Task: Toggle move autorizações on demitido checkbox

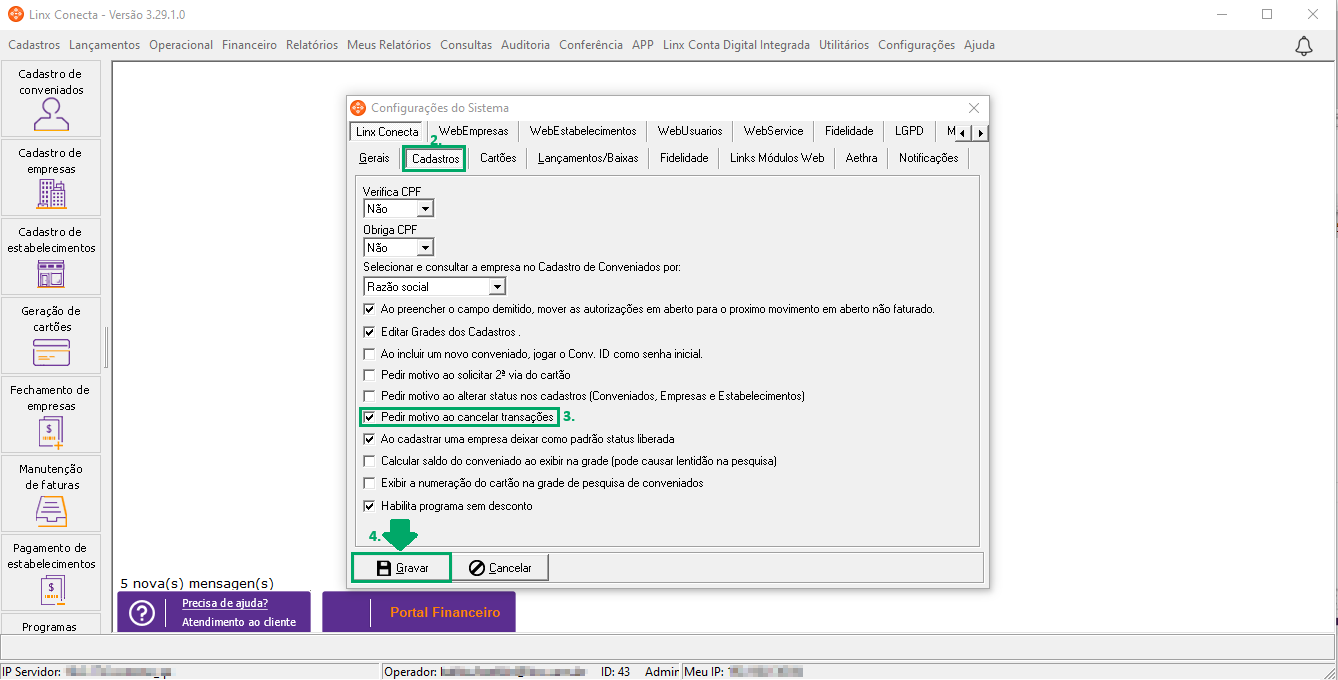Action: (x=370, y=310)
